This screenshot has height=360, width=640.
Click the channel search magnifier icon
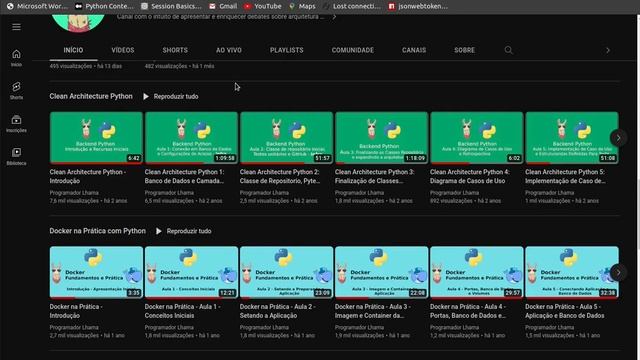[x=508, y=50]
